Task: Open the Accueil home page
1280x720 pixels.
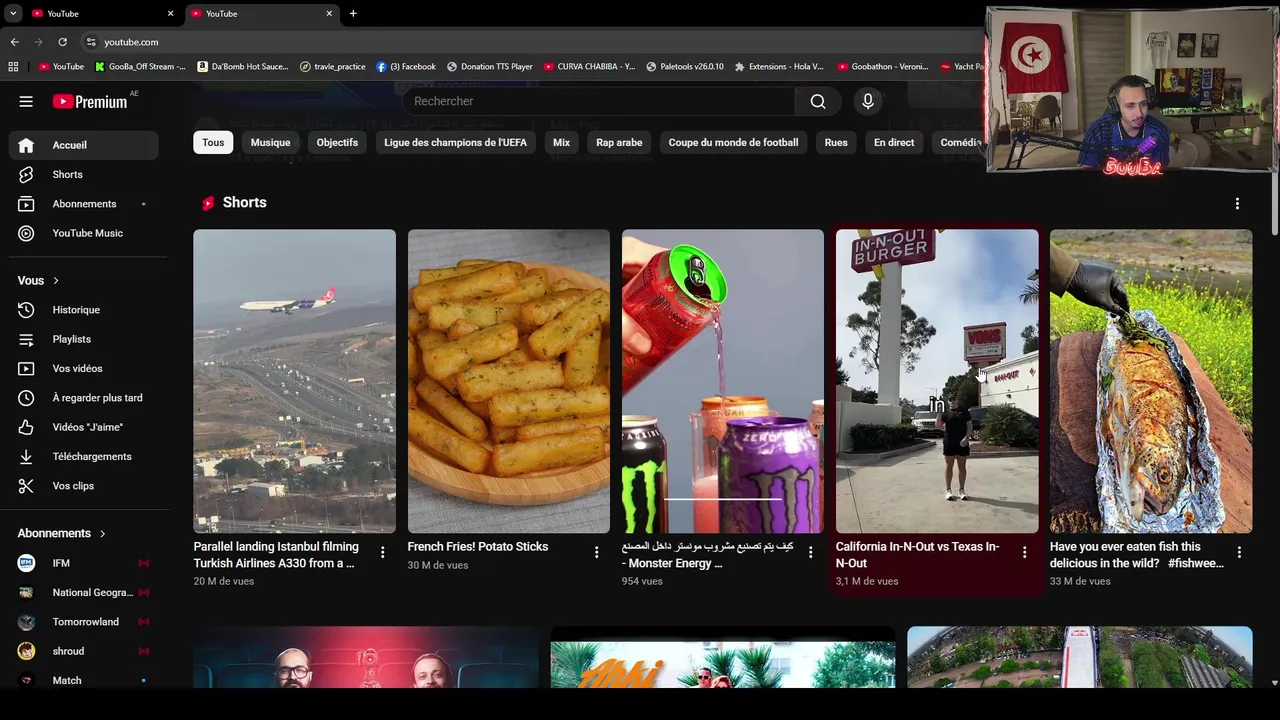Action: click(x=84, y=145)
